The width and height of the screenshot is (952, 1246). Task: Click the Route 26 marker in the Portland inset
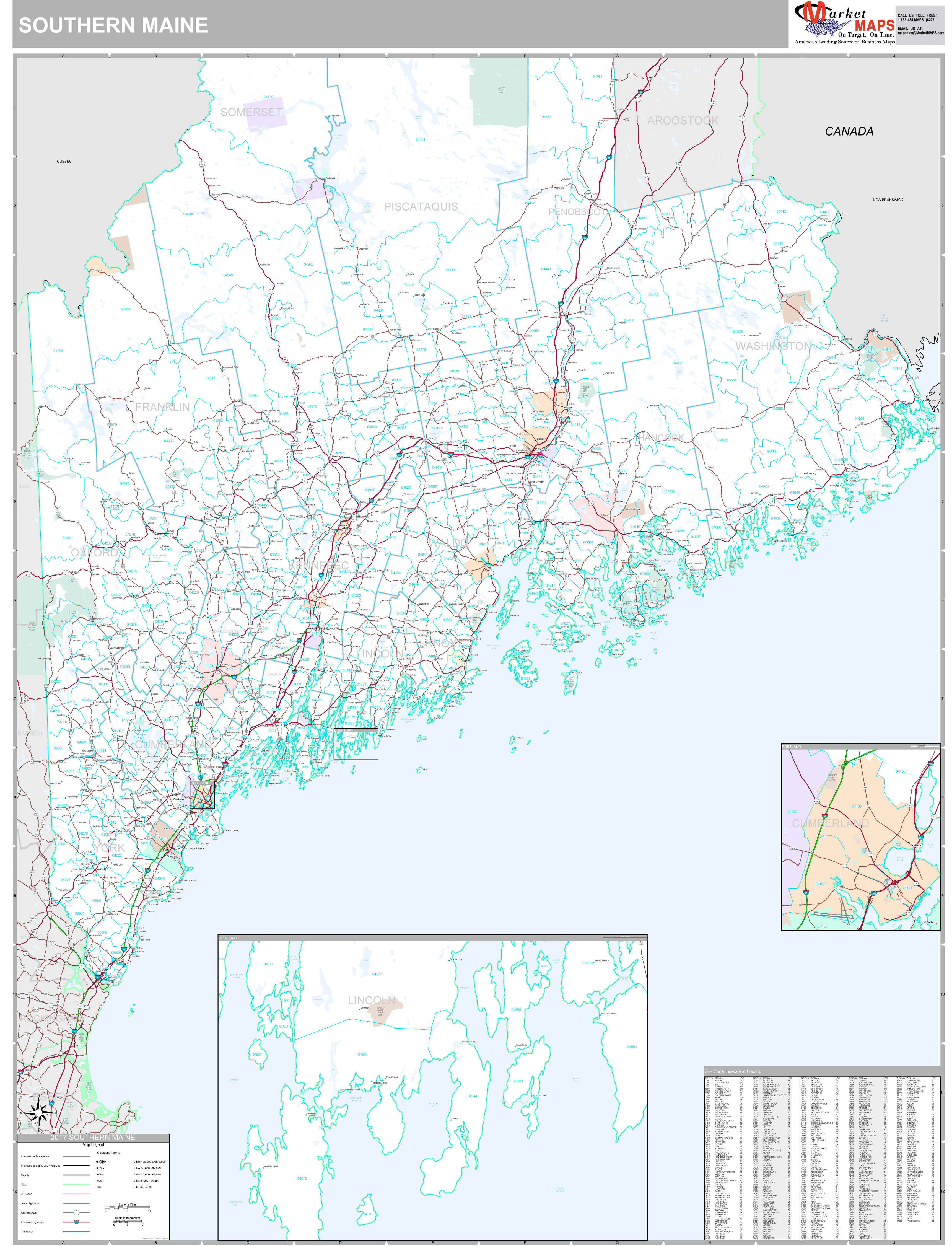tap(868, 805)
